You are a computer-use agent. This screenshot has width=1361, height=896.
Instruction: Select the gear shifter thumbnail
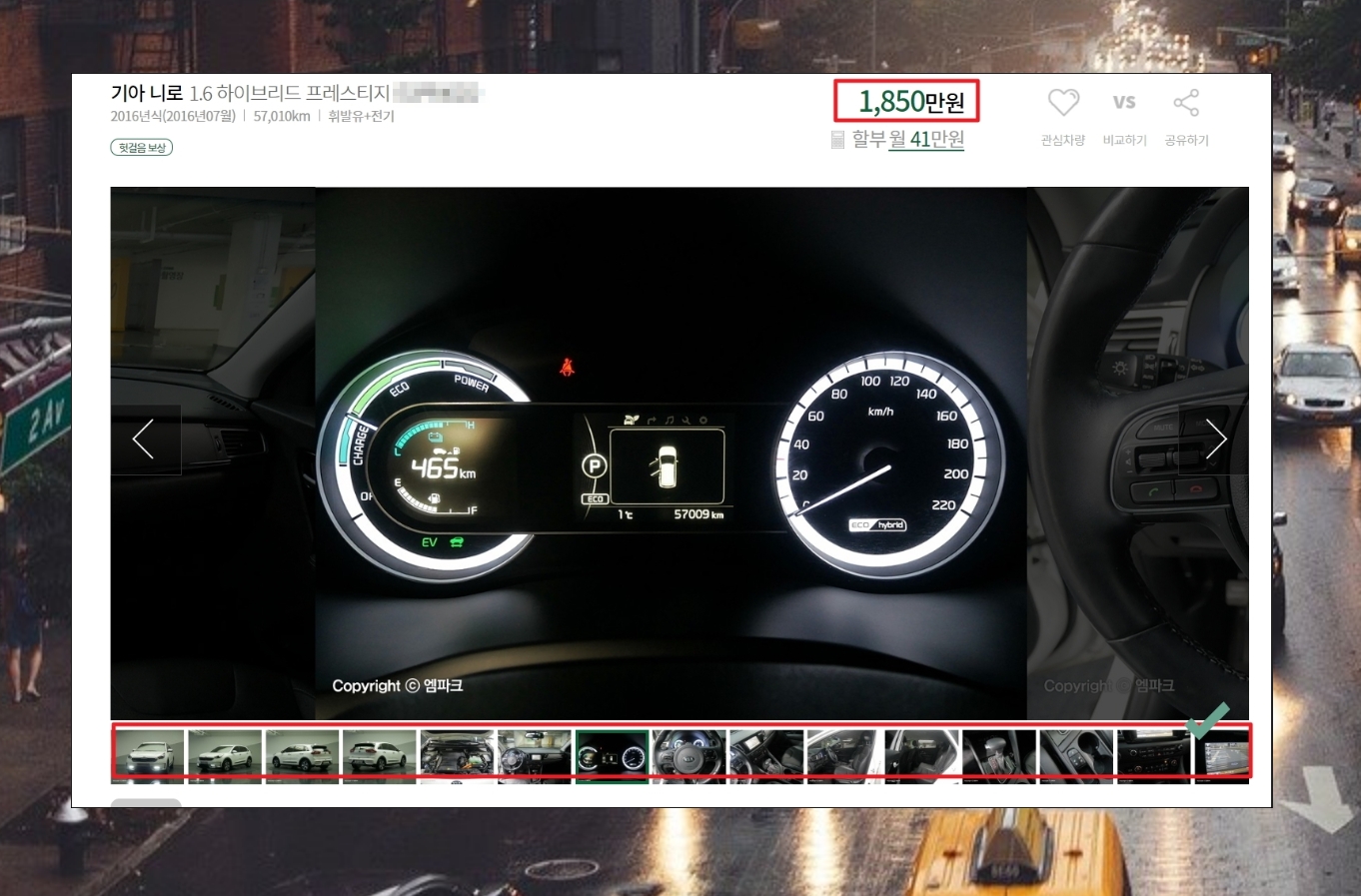999,756
